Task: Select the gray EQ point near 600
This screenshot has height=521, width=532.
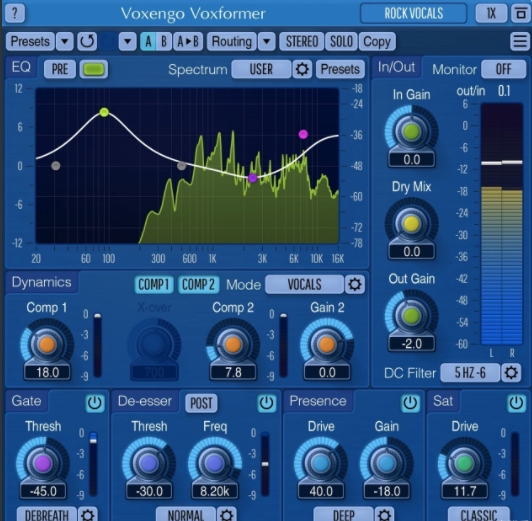Action: coord(182,166)
